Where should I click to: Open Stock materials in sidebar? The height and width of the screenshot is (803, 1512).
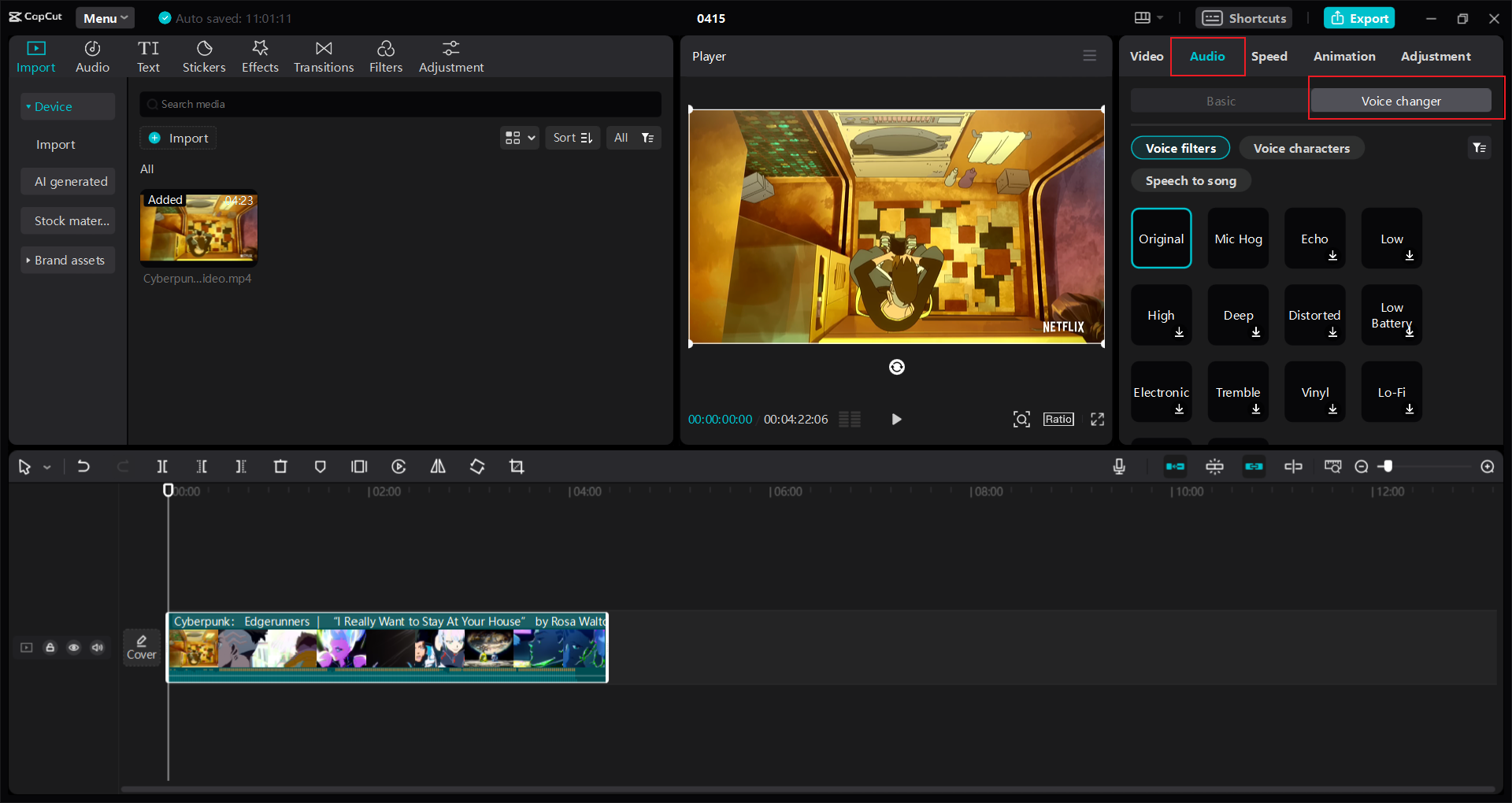coord(69,221)
